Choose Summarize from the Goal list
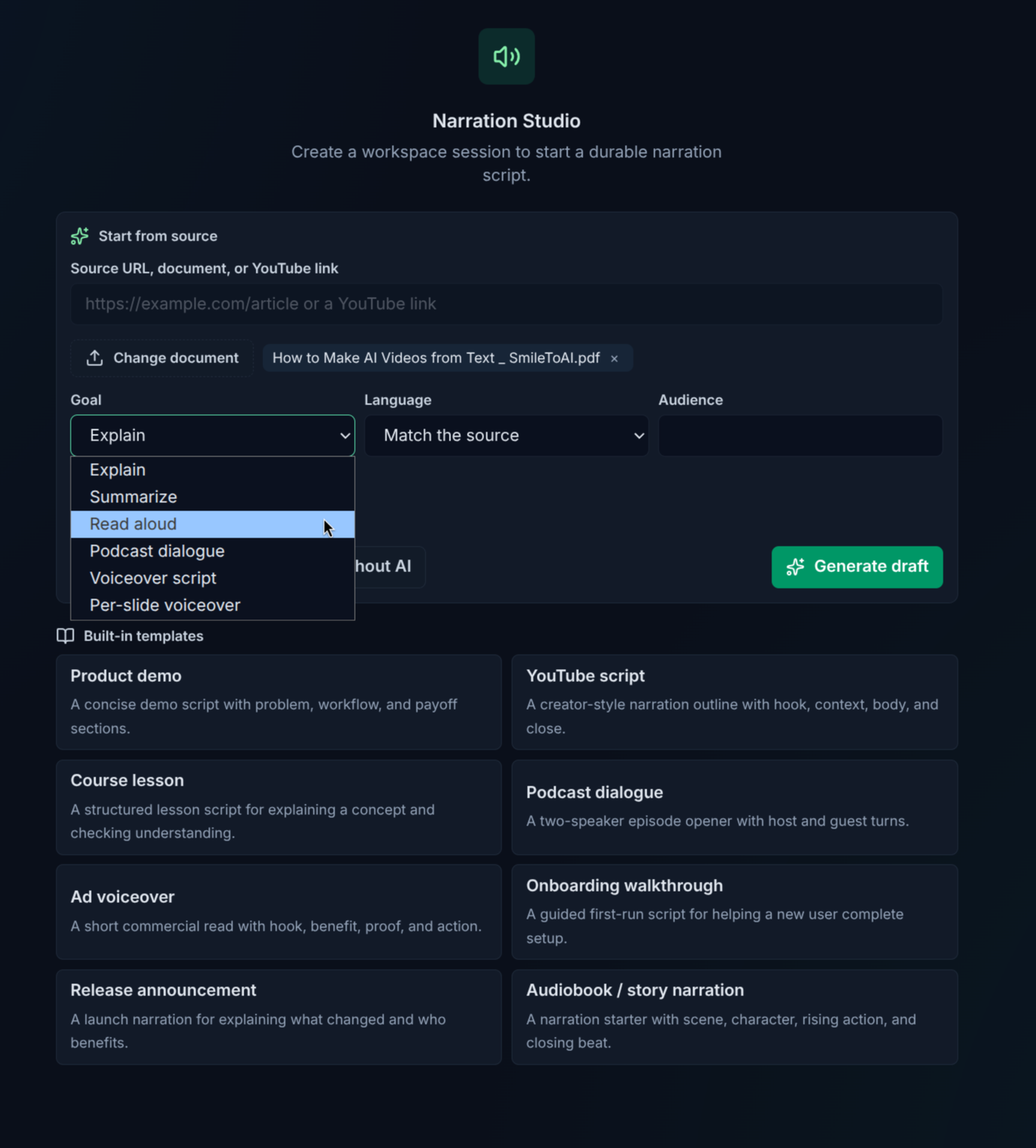The image size is (1036, 1148). (x=213, y=497)
